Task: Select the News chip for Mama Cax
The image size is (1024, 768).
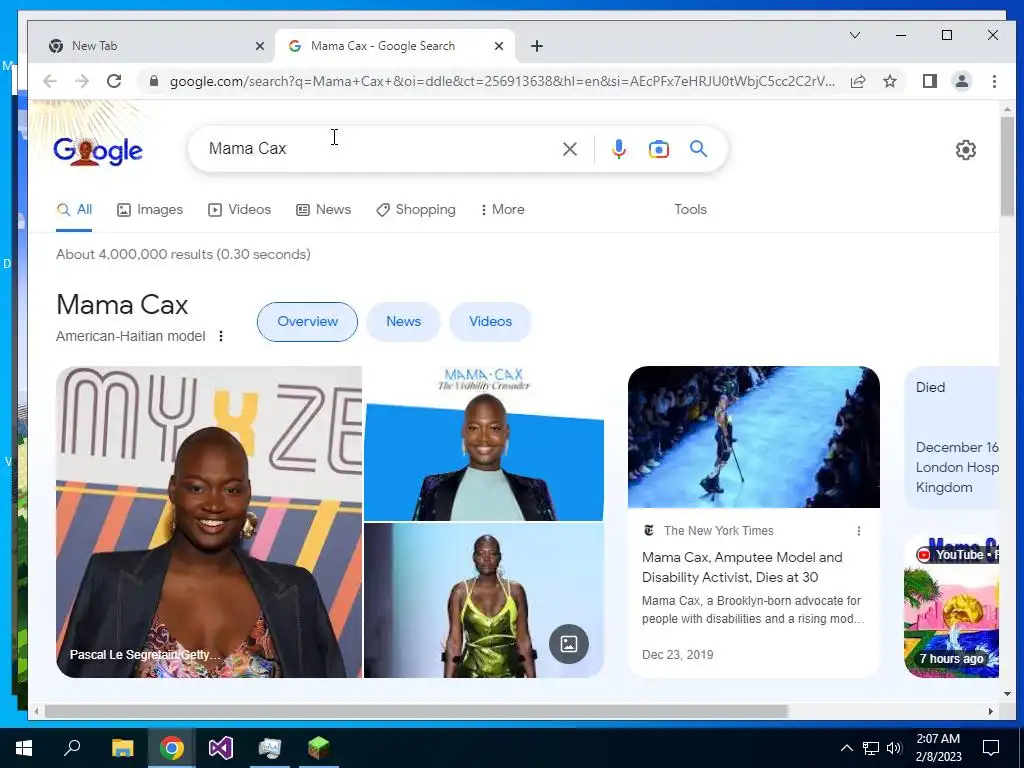Action: tap(403, 321)
